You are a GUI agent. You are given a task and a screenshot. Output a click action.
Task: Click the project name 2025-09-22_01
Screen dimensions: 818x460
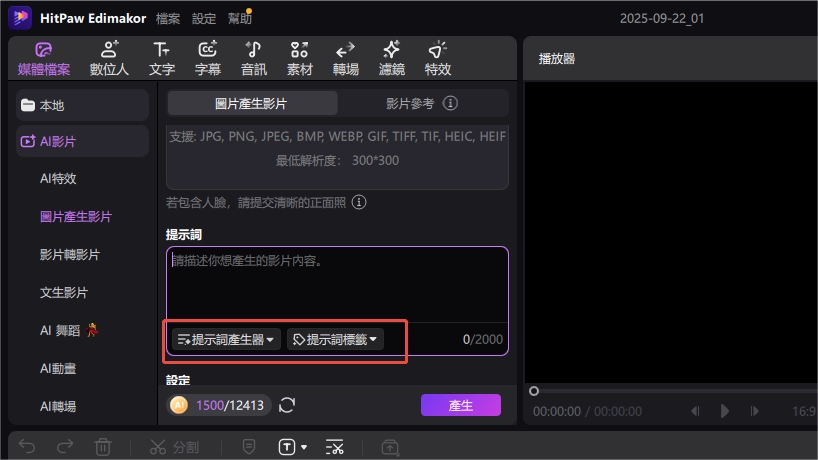coord(661,19)
